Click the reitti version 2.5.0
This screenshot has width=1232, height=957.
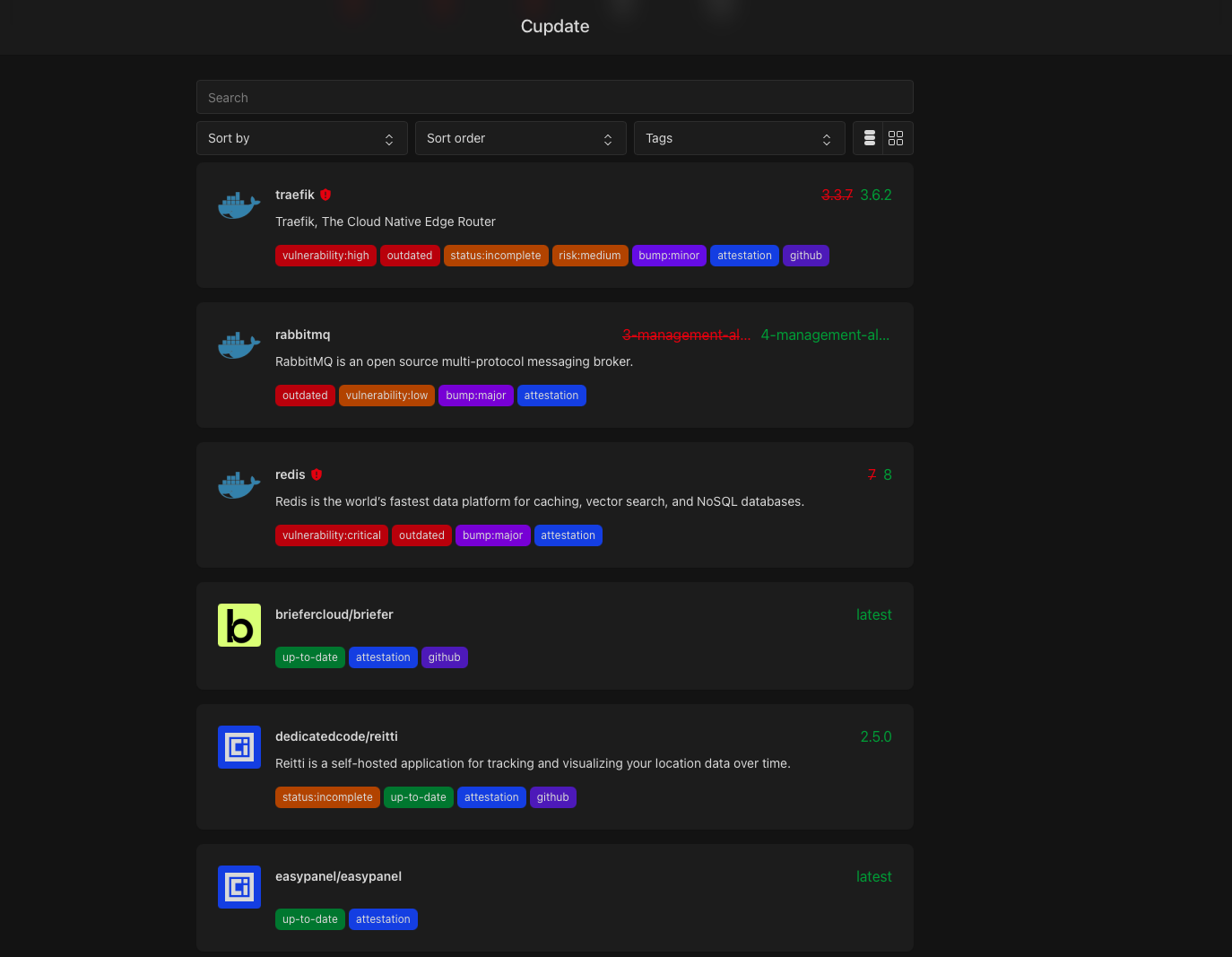click(876, 736)
